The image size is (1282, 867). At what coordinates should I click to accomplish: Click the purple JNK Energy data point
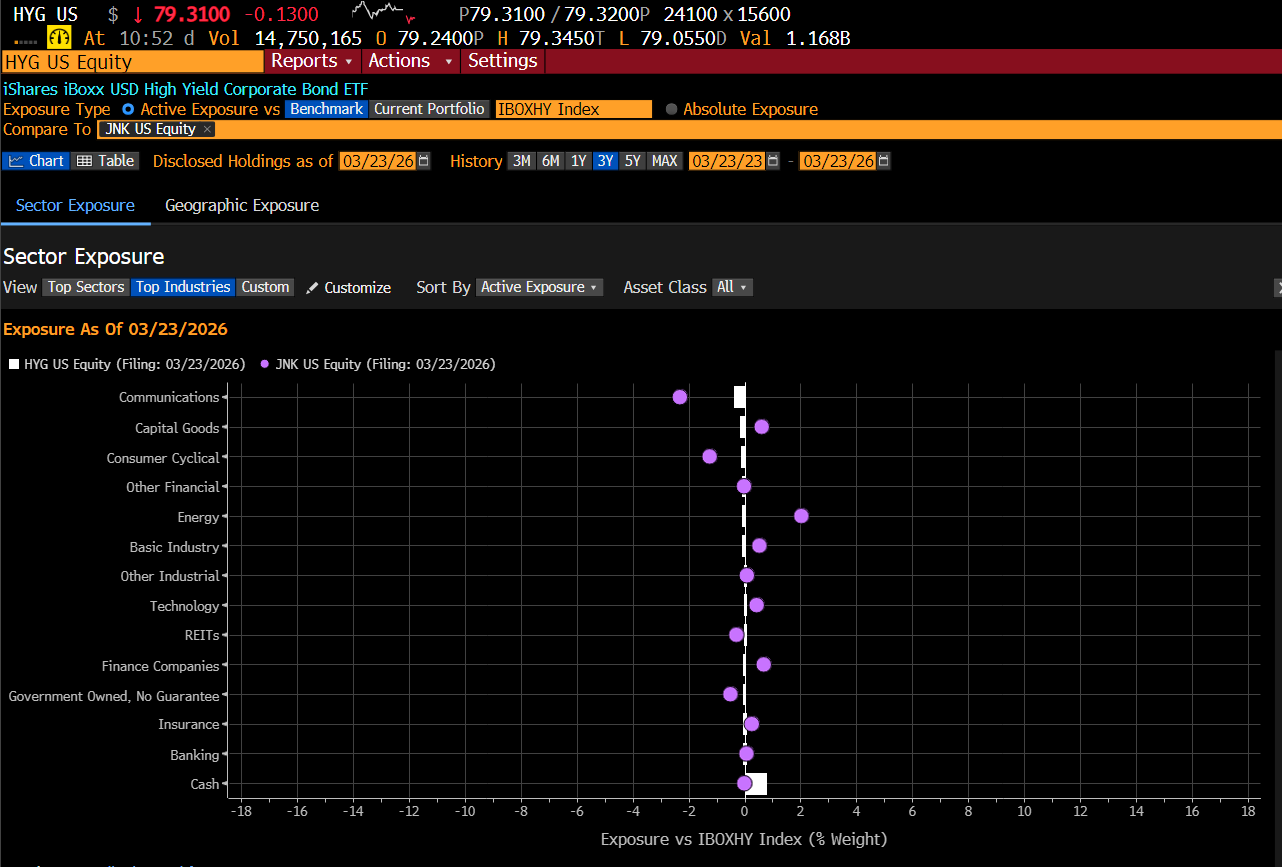click(x=801, y=516)
